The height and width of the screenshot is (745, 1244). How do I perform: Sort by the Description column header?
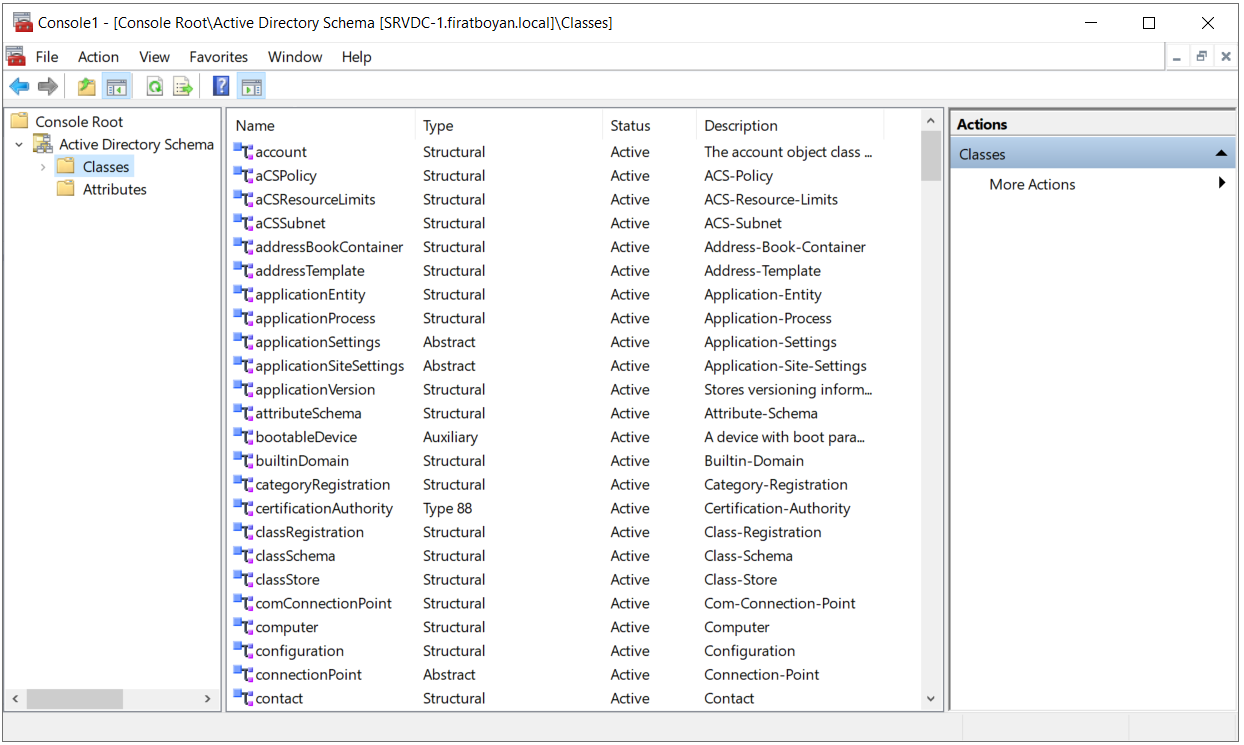(790, 125)
